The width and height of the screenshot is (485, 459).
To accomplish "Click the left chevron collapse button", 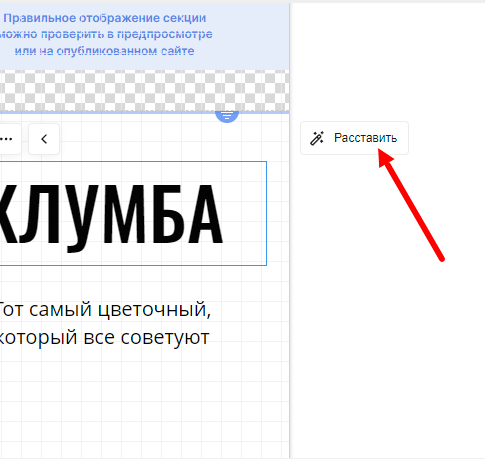I will pos(44,139).
